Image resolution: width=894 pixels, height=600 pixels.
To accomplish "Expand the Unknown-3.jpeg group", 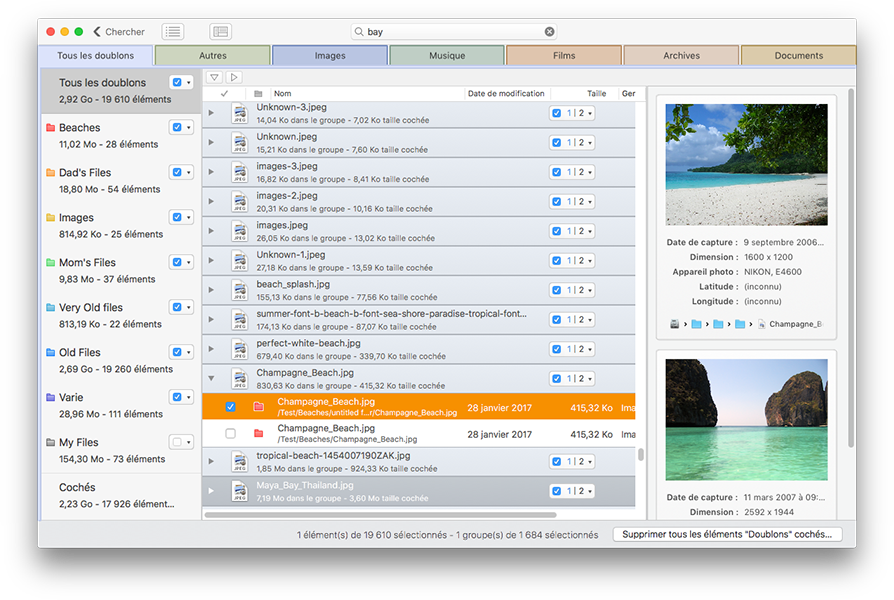I will 211,113.
